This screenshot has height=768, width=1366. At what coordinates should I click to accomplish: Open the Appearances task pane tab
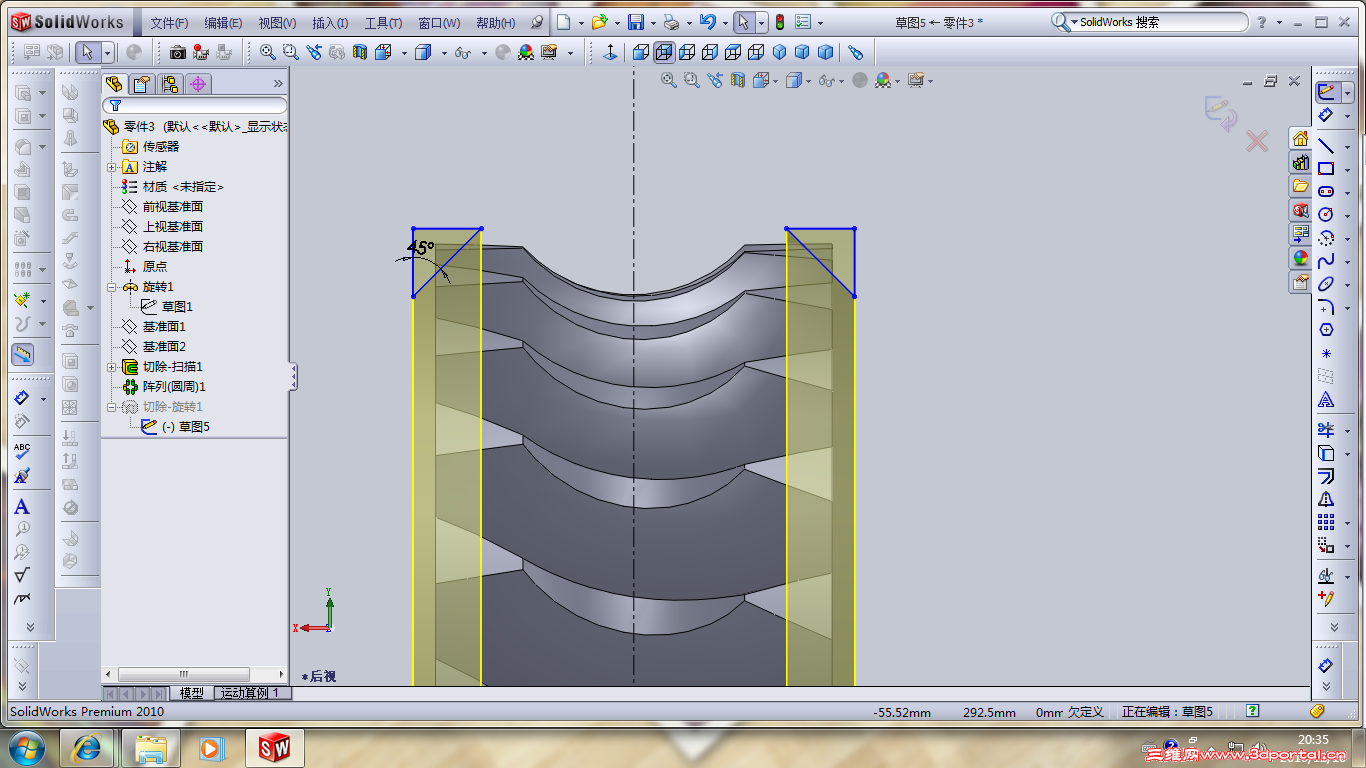click(1300, 258)
